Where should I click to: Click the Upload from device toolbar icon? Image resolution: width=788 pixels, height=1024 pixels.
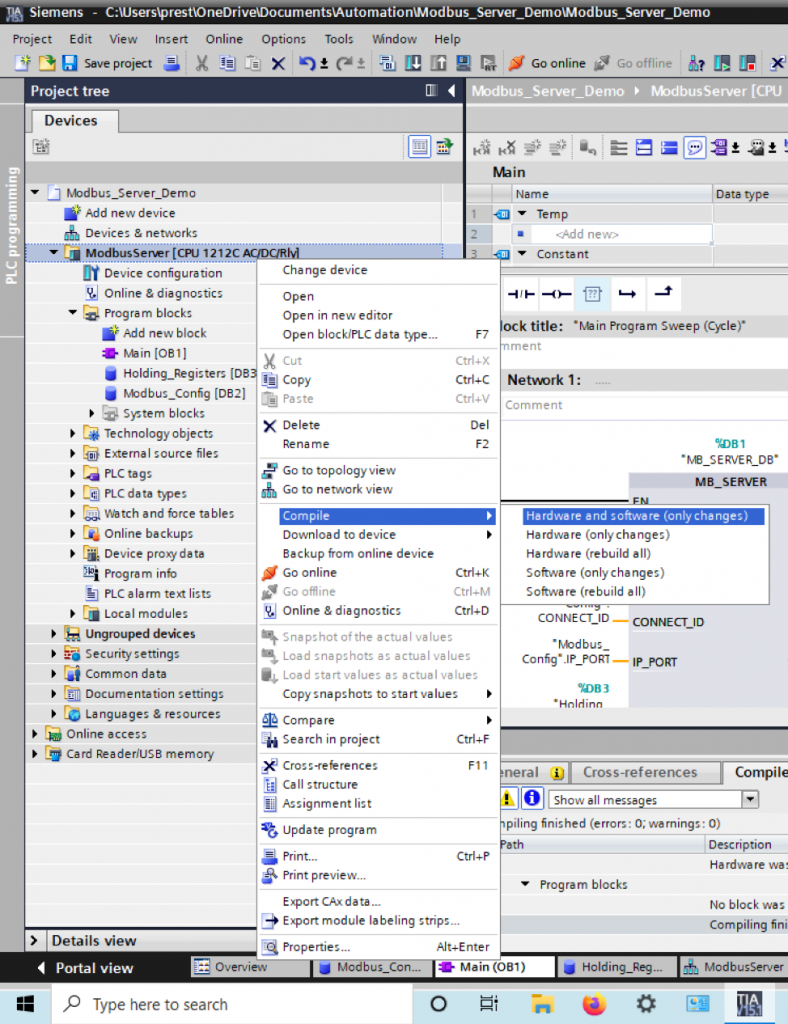[438, 63]
